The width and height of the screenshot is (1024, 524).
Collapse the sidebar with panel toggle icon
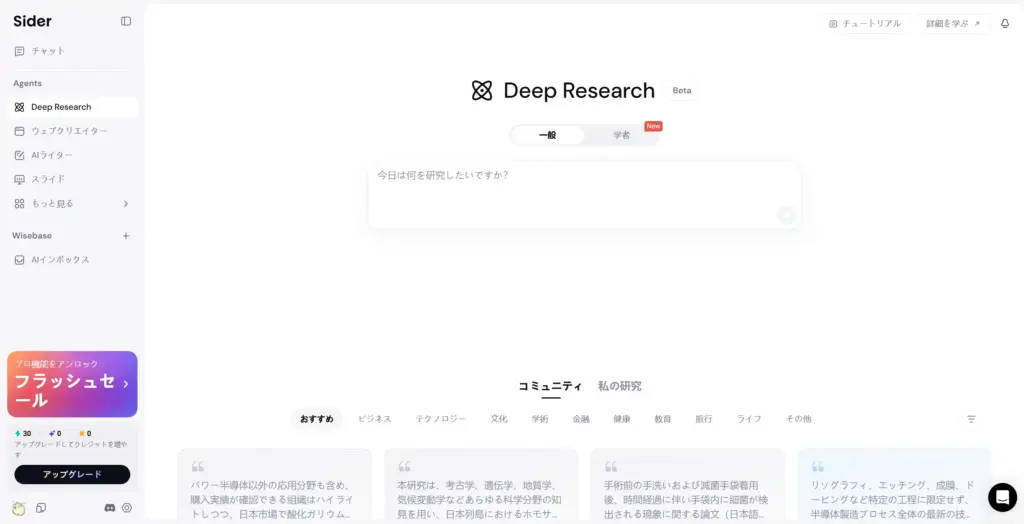(x=126, y=21)
